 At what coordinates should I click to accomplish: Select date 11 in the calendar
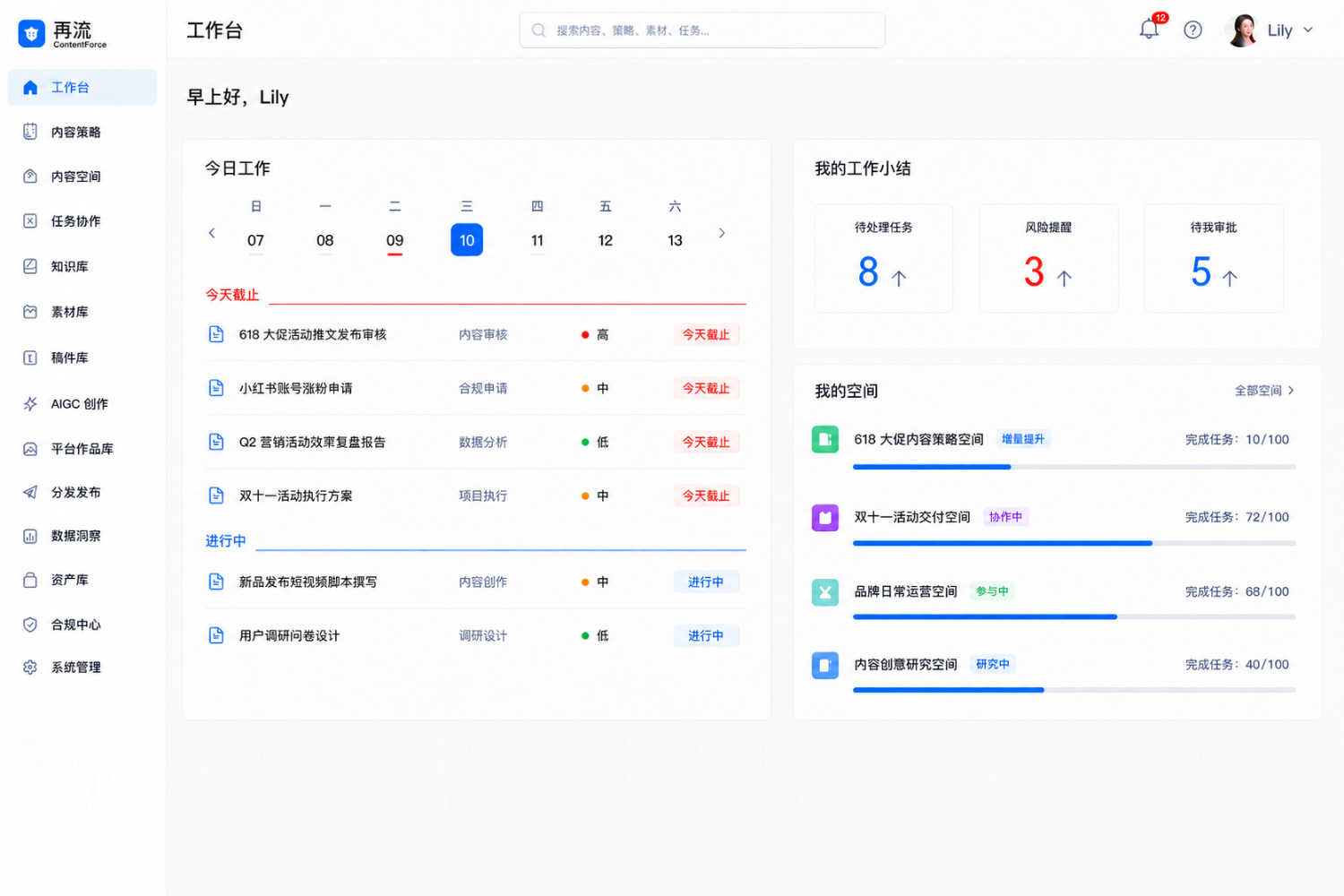[537, 240]
